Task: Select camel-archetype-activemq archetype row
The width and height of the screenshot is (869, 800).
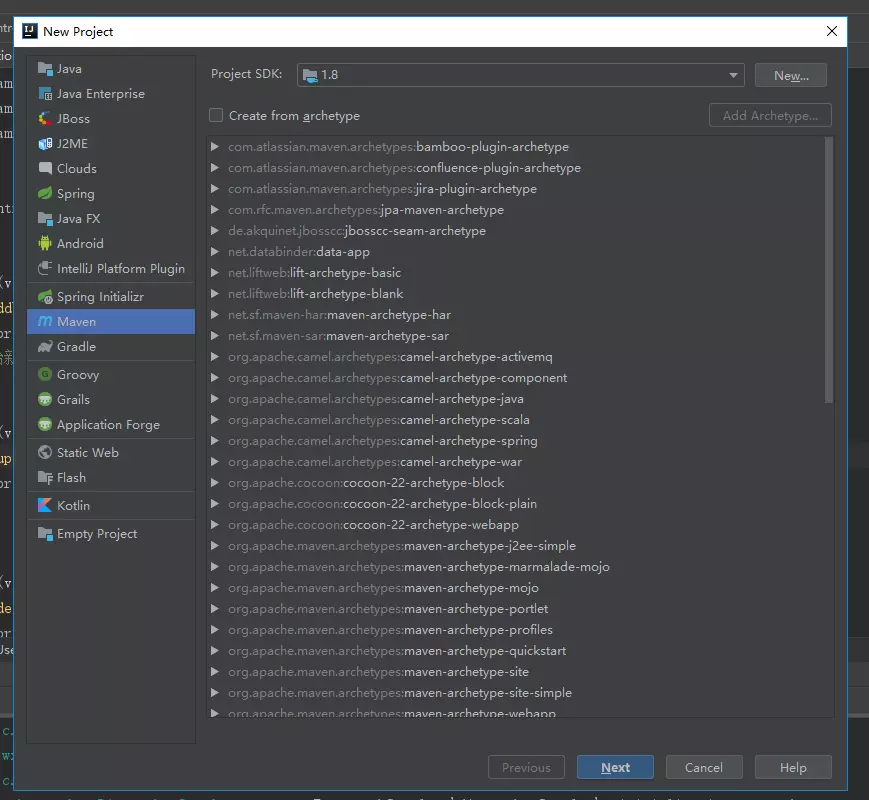Action: (517, 357)
